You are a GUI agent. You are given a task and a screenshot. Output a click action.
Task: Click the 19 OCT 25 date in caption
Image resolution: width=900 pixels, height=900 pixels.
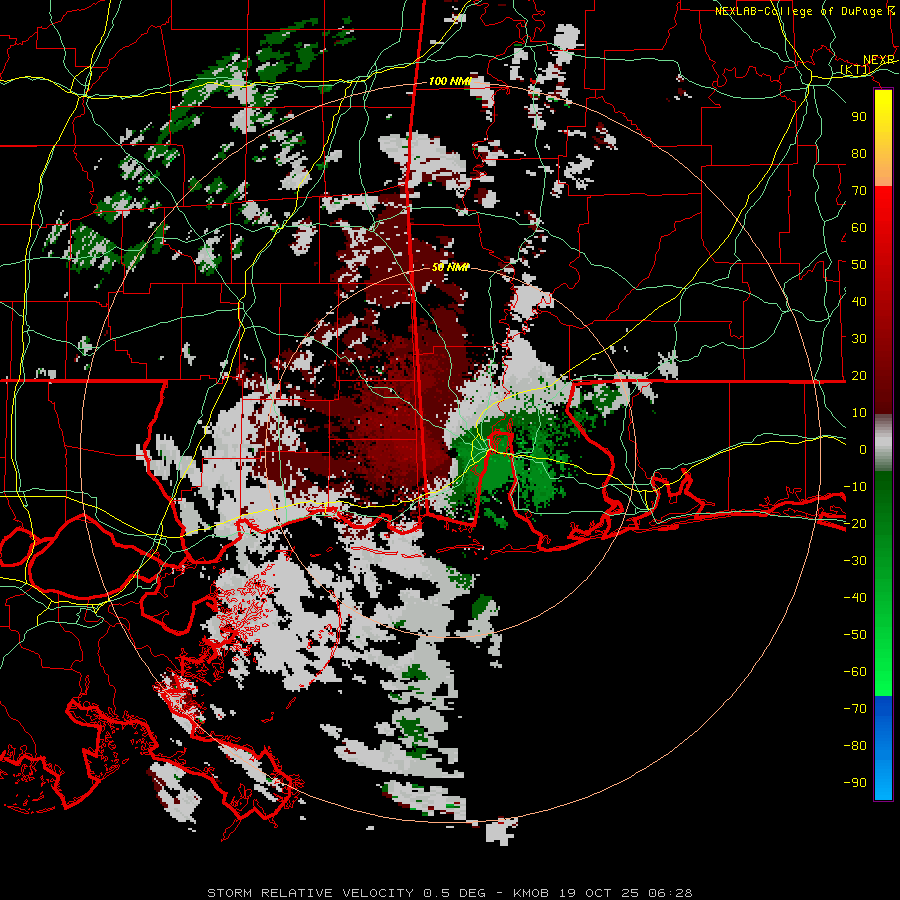click(599, 893)
